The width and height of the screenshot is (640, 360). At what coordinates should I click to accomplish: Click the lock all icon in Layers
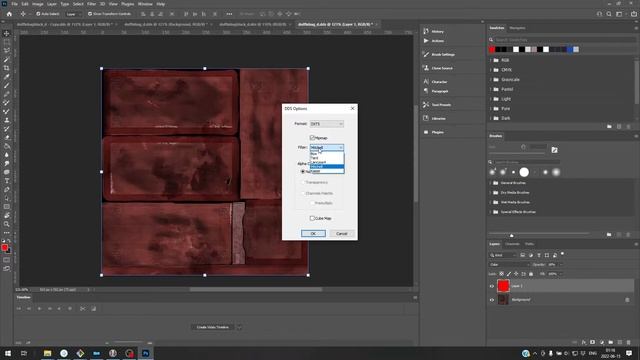[531, 274]
